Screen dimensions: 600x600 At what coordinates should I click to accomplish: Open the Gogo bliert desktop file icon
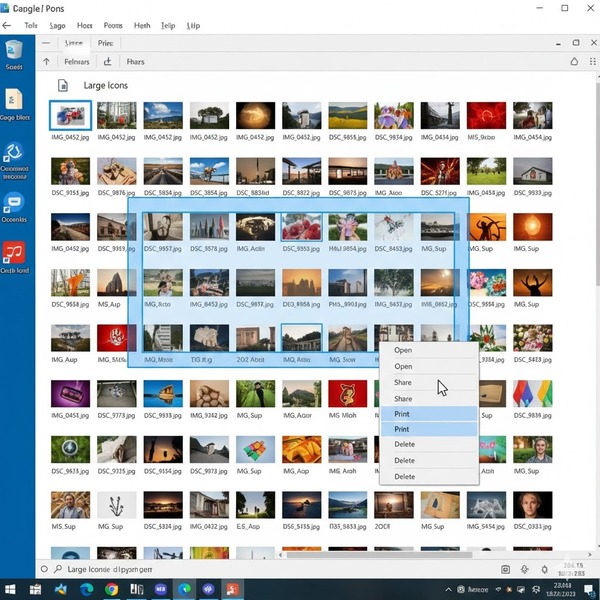point(14,104)
